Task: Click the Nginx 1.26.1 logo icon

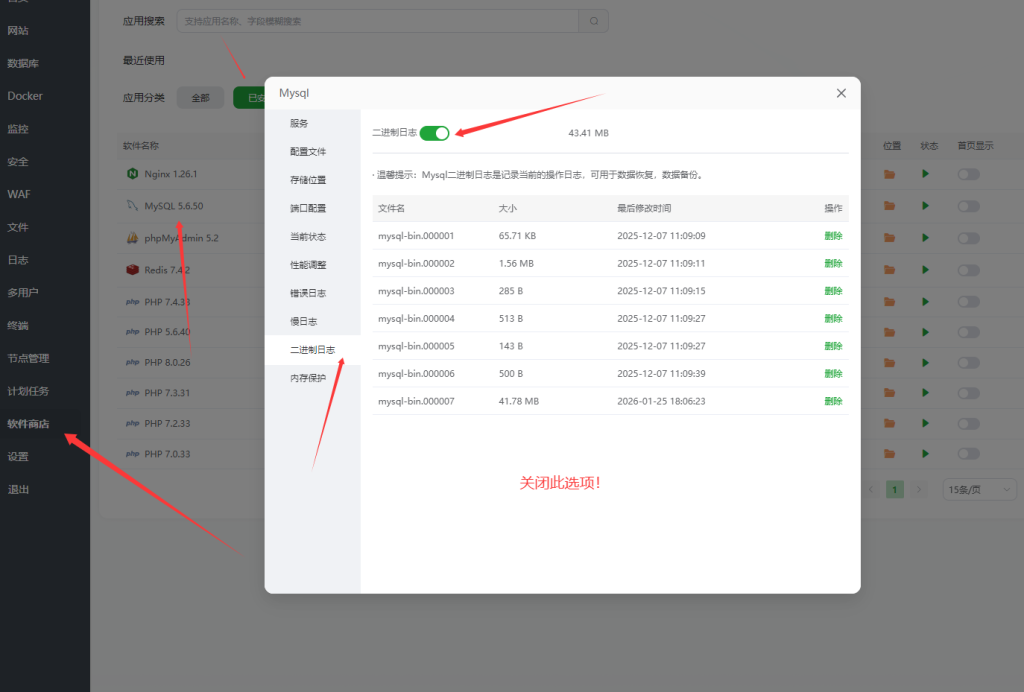Action: pos(131,174)
